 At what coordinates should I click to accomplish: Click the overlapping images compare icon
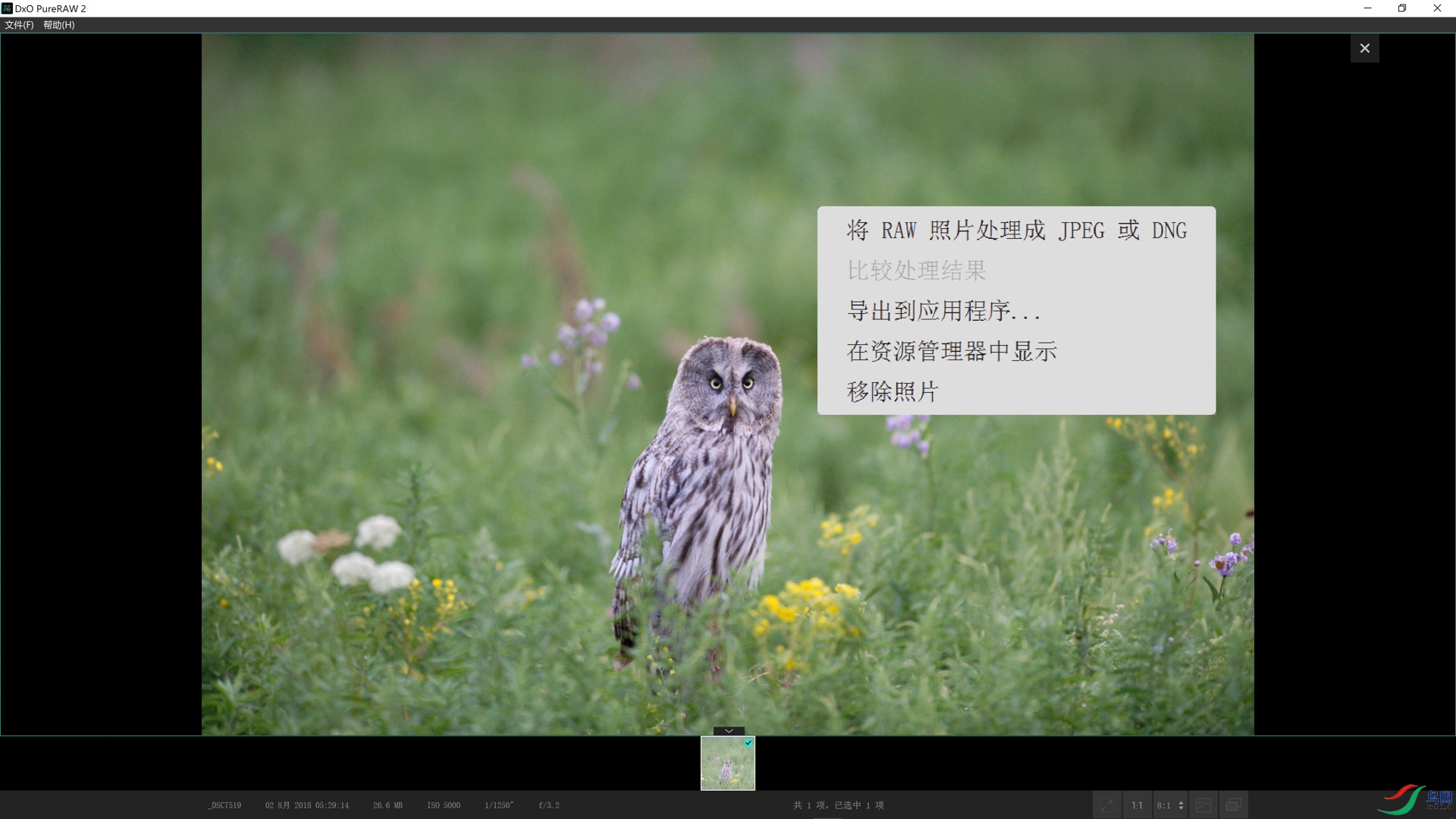[x=1234, y=805]
